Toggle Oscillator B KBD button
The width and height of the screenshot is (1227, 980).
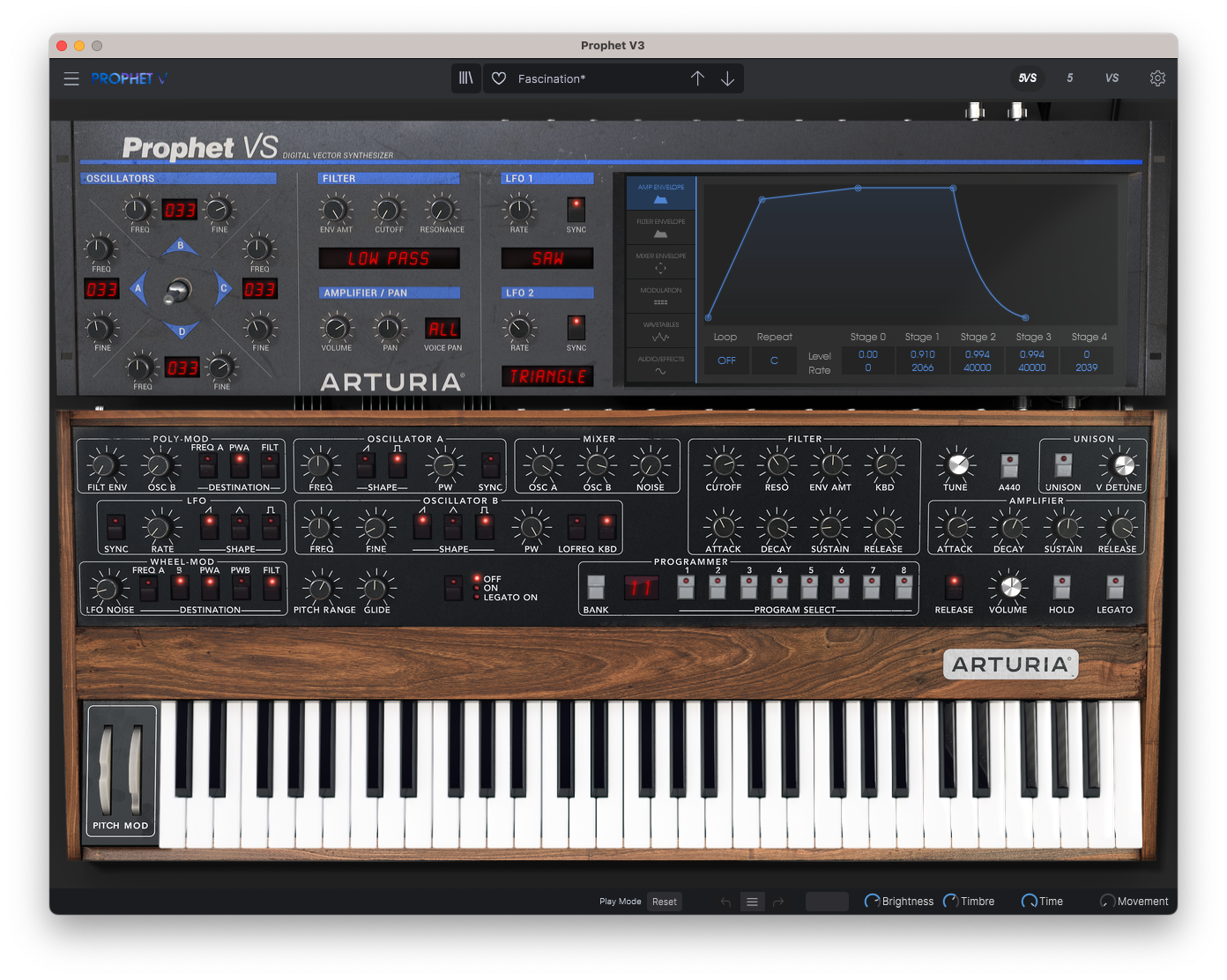[606, 526]
